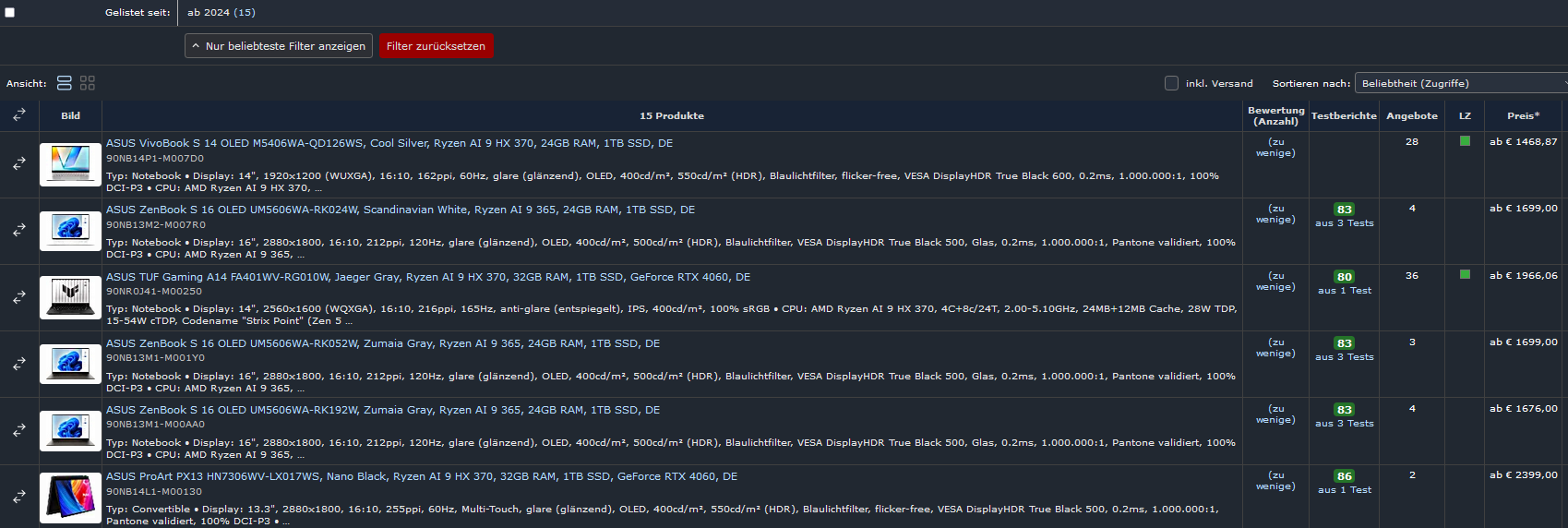Click offers count 36 for TUF Gaming

[1412, 275]
